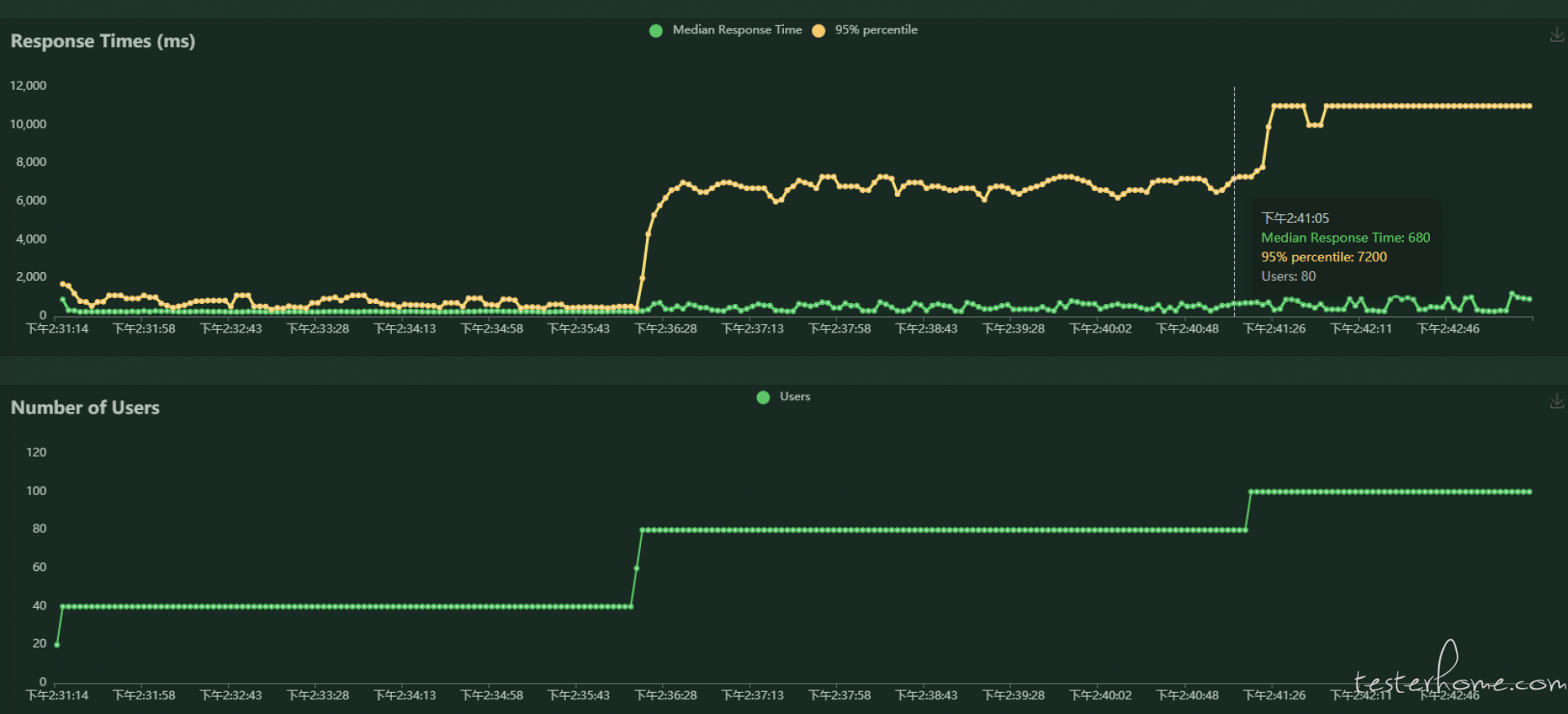1568x714 pixels.
Task: Select the 40 label on Users y-axis
Action: coord(39,605)
